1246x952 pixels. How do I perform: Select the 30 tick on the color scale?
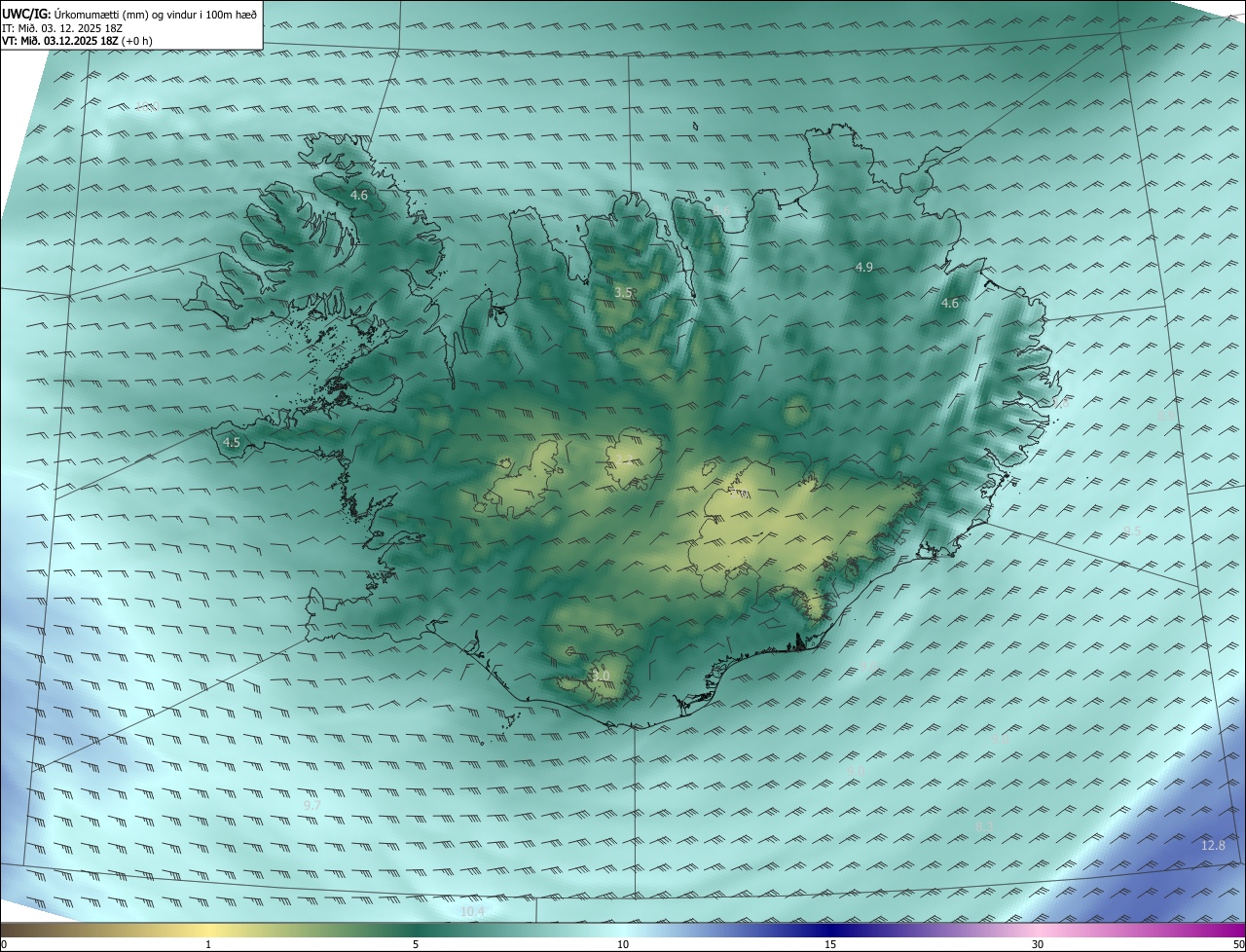(1038, 945)
